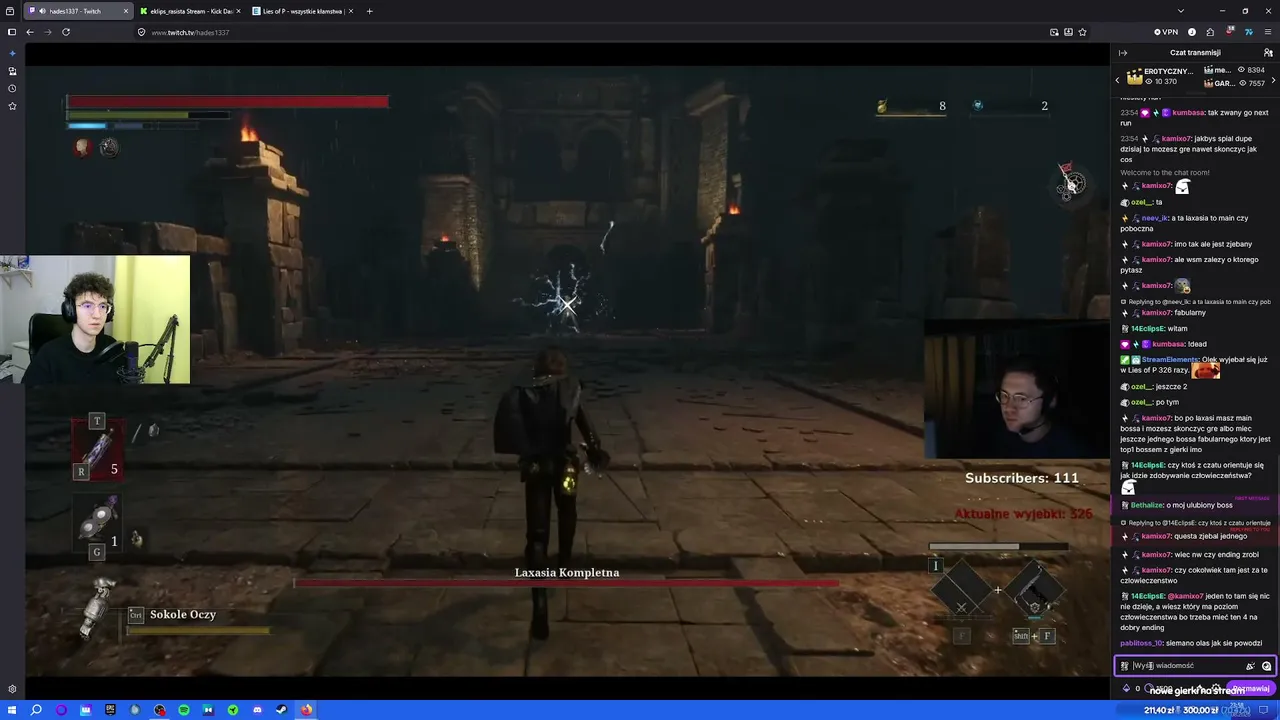This screenshot has width=1280, height=720.
Task: Open the 7TV extension icon
Action: coord(1249,32)
